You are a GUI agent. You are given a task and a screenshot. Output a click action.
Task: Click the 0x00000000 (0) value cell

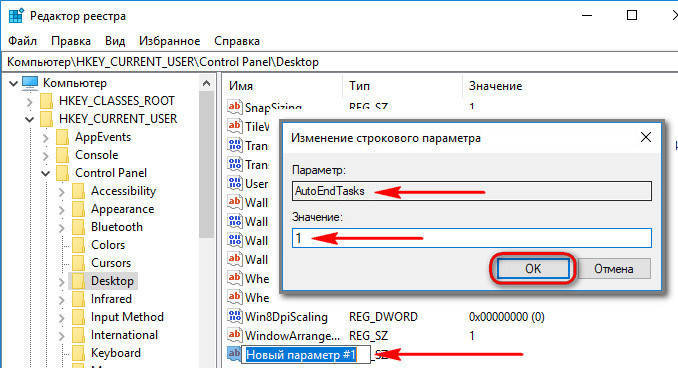(x=506, y=317)
